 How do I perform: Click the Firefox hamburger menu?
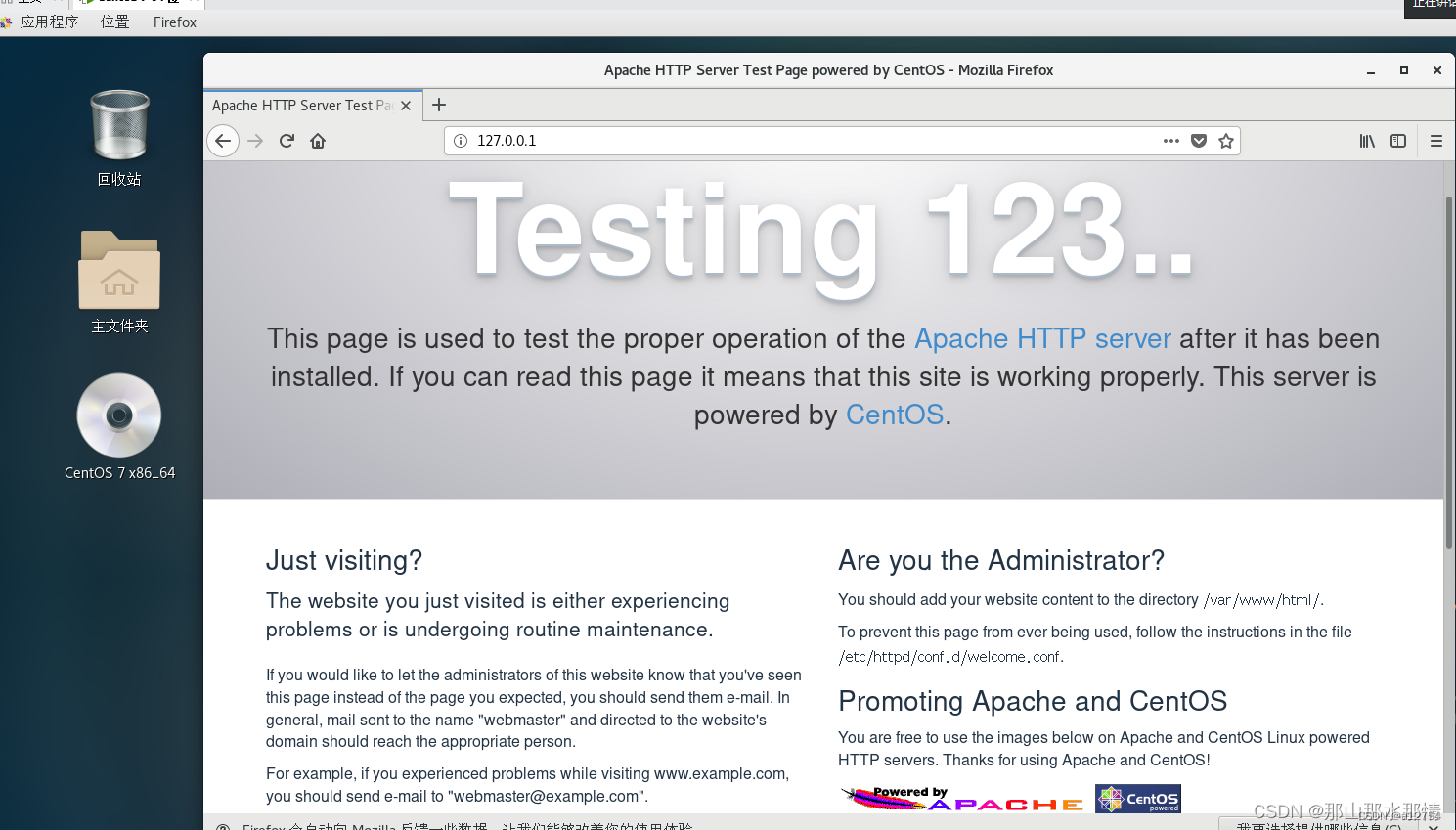tap(1436, 140)
